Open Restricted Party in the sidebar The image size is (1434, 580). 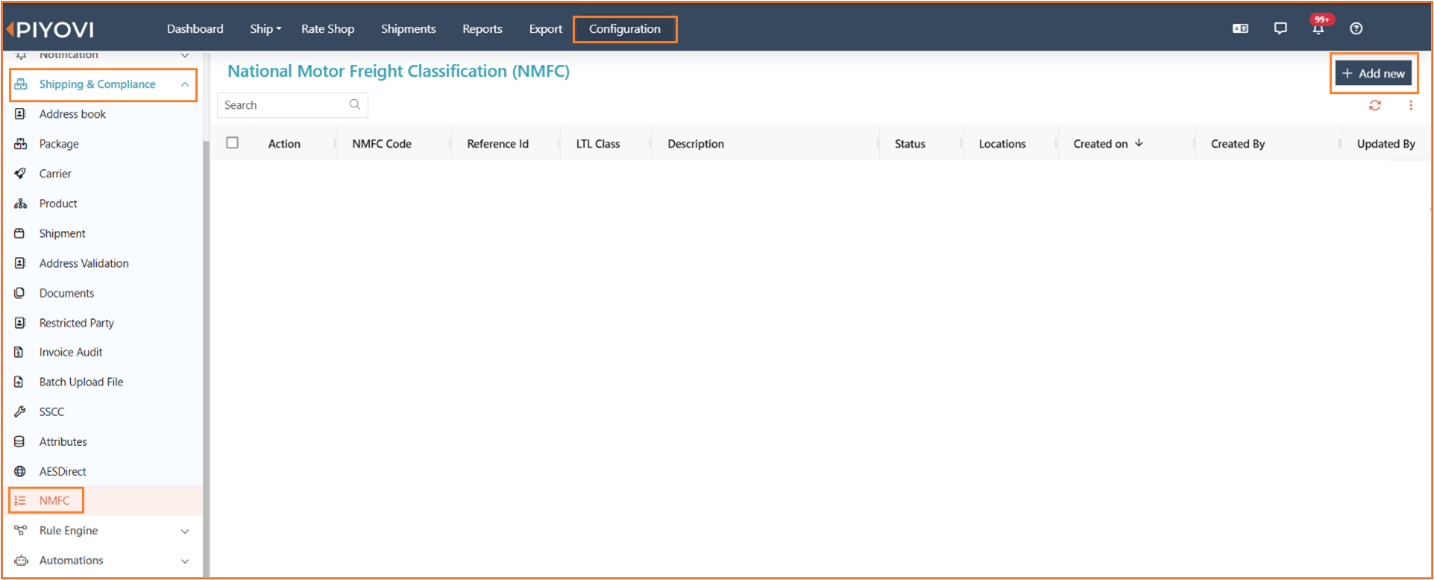(76, 323)
